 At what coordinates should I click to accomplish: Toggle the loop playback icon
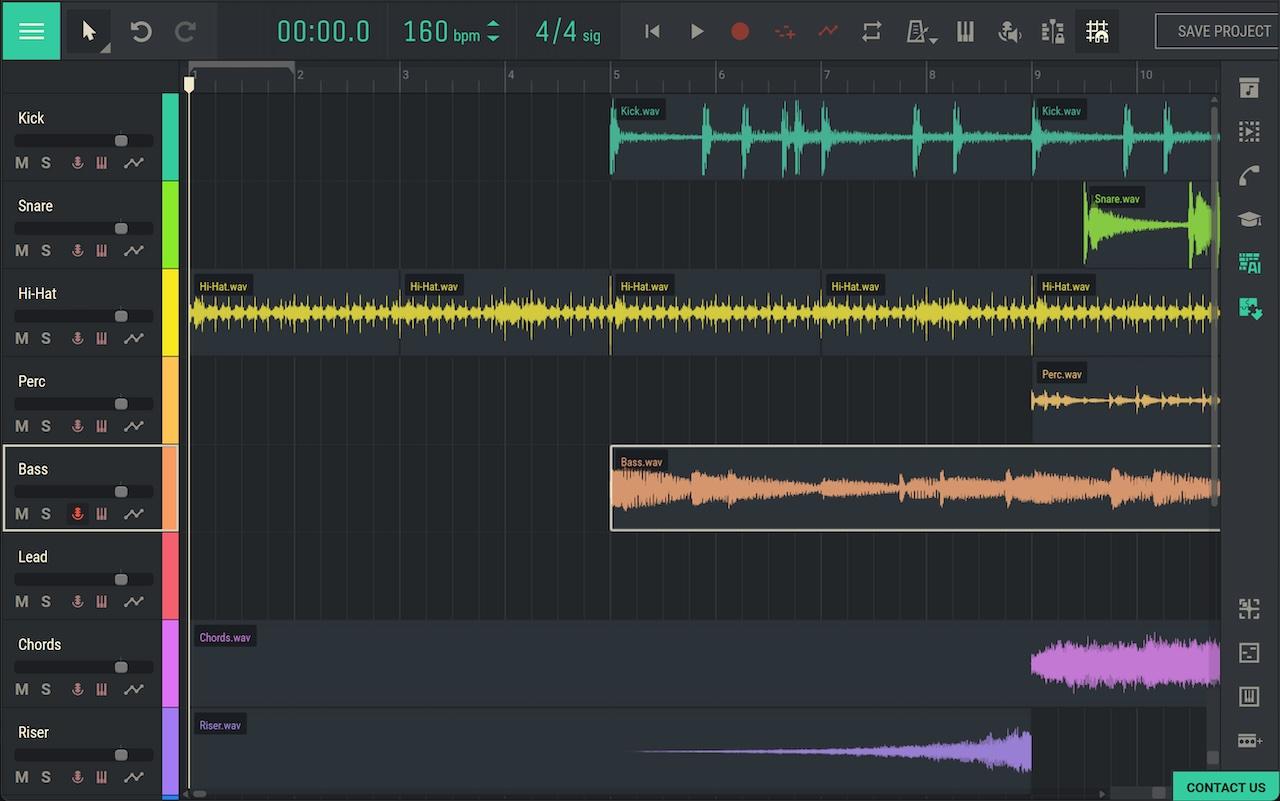tap(871, 32)
